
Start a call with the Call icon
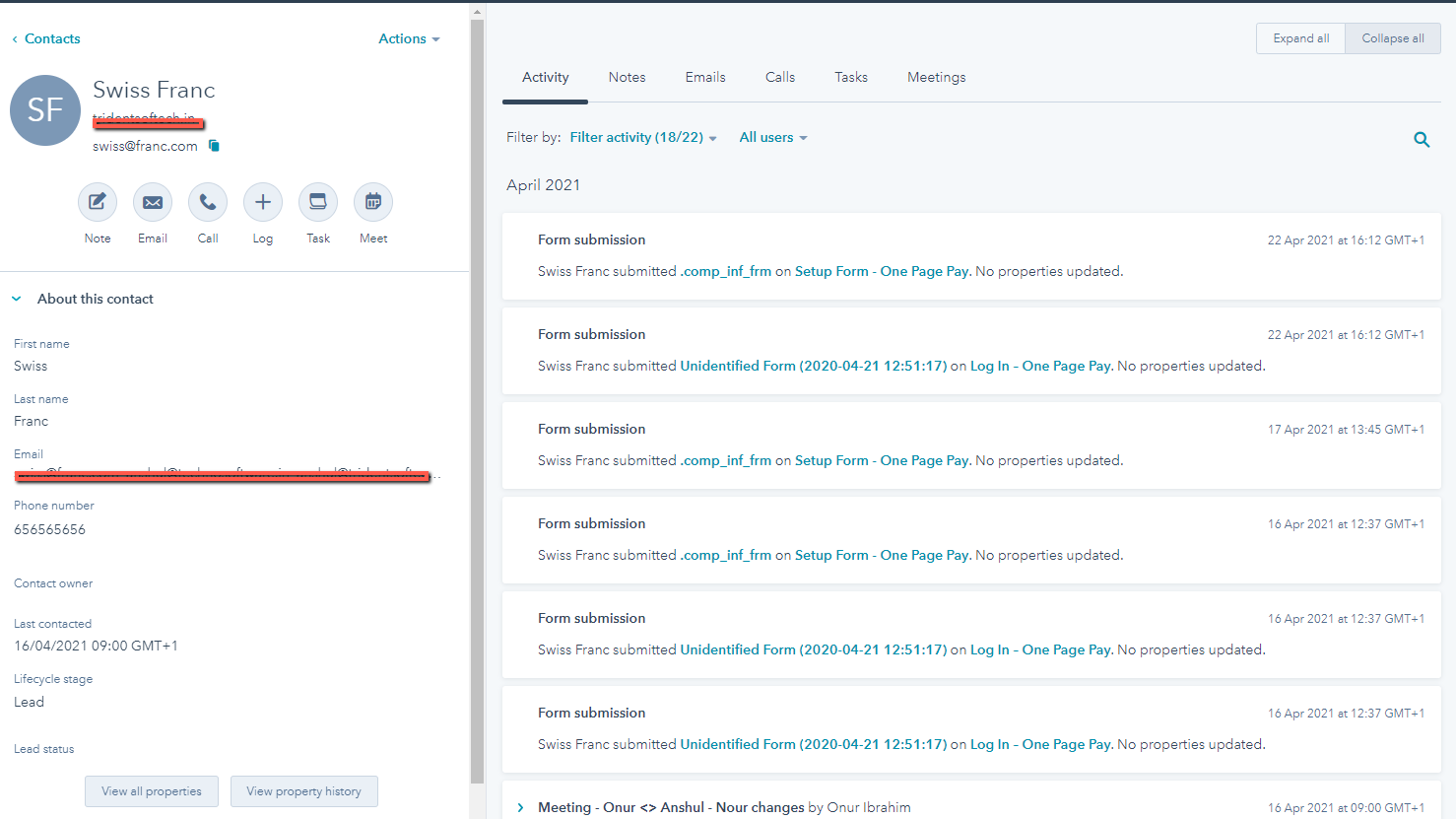pyautogui.click(x=207, y=201)
